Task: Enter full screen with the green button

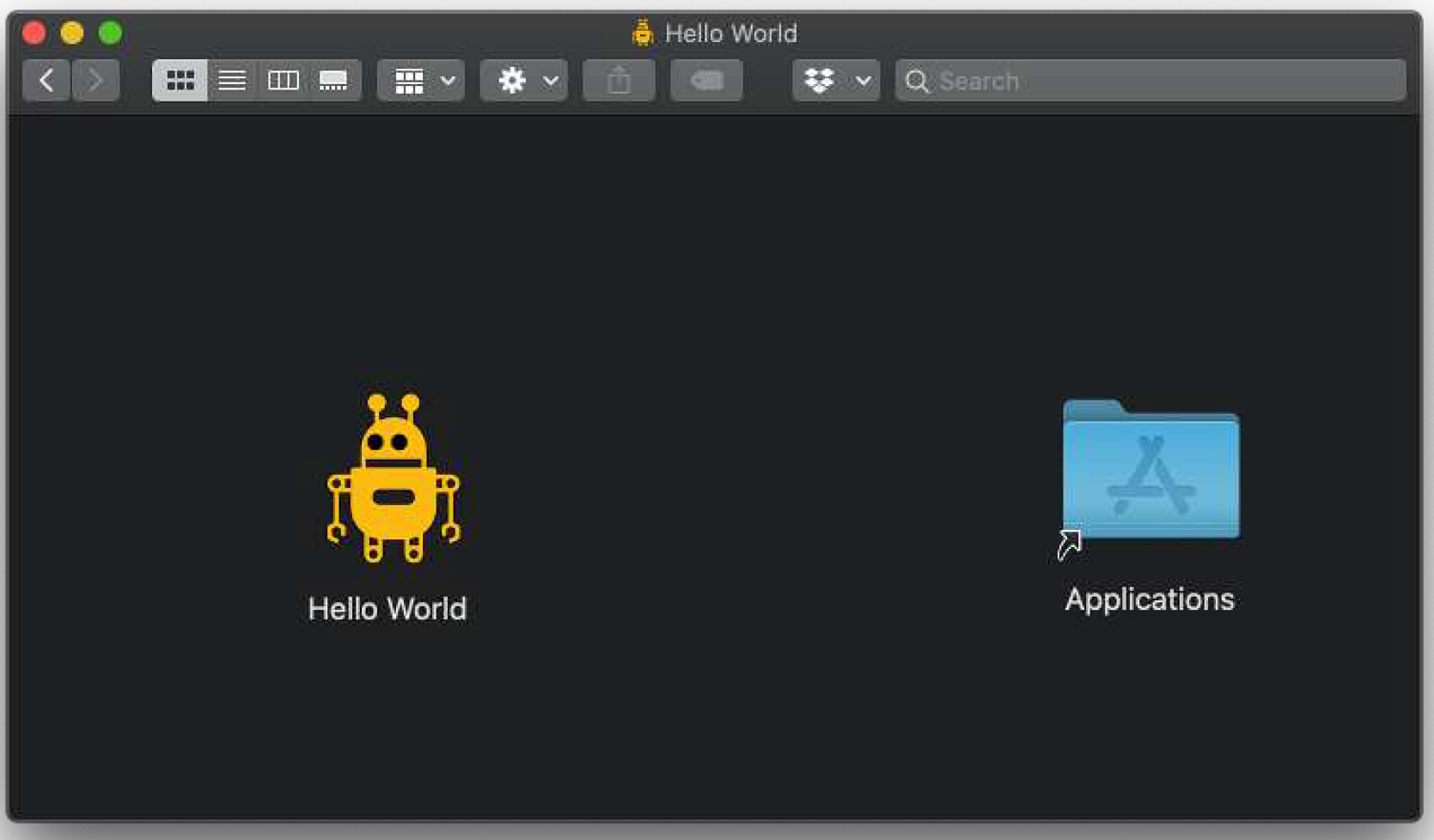Action: pos(110,33)
